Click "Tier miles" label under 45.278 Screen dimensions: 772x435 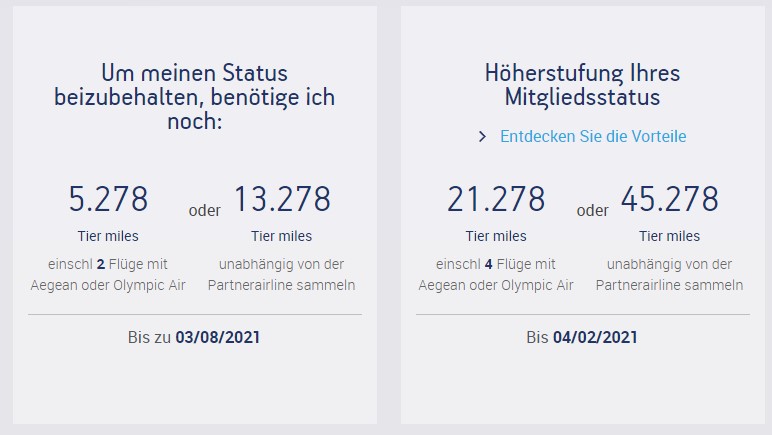click(669, 236)
